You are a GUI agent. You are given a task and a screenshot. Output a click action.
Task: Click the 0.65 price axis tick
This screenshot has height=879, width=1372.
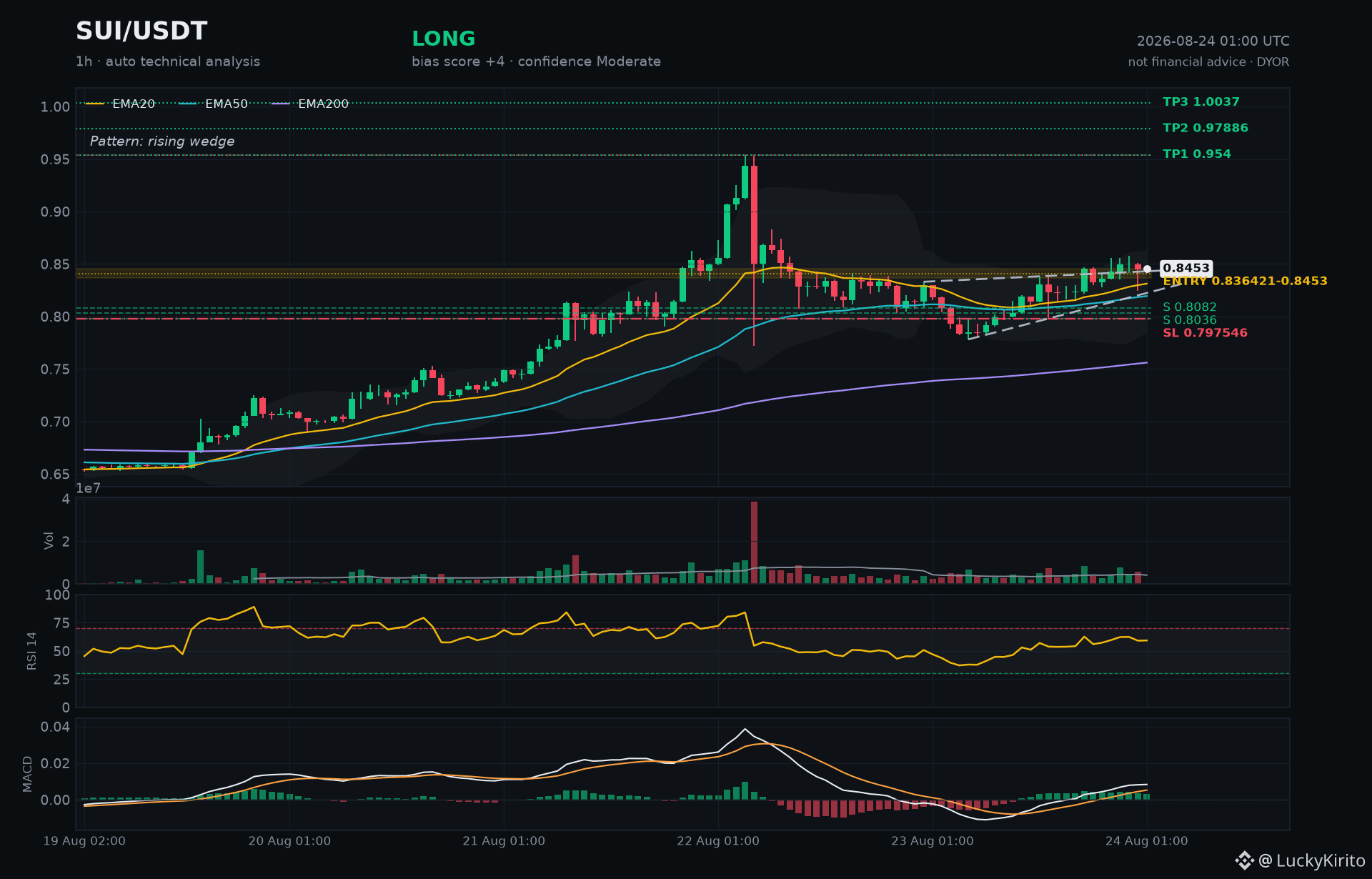click(55, 475)
